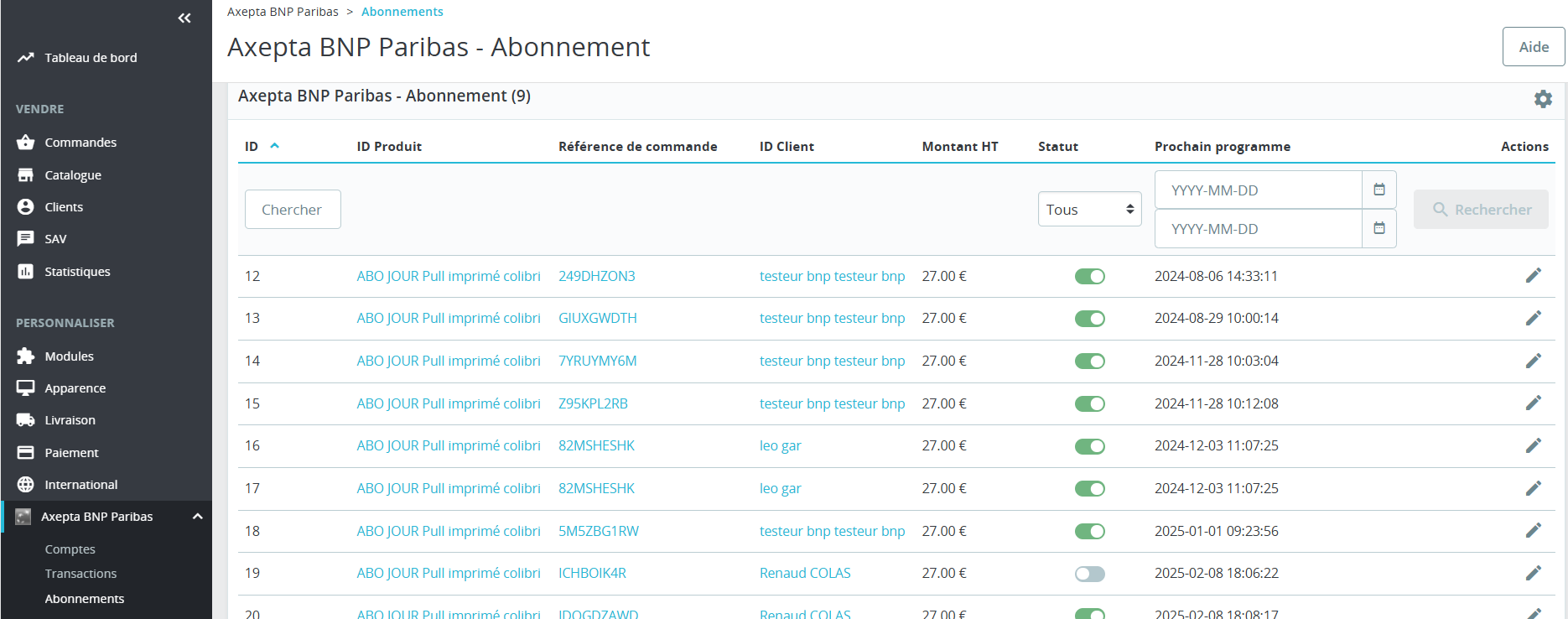Open the Transactions submenu item
Image resolution: width=1568 pixels, height=619 pixels.
click(80, 574)
